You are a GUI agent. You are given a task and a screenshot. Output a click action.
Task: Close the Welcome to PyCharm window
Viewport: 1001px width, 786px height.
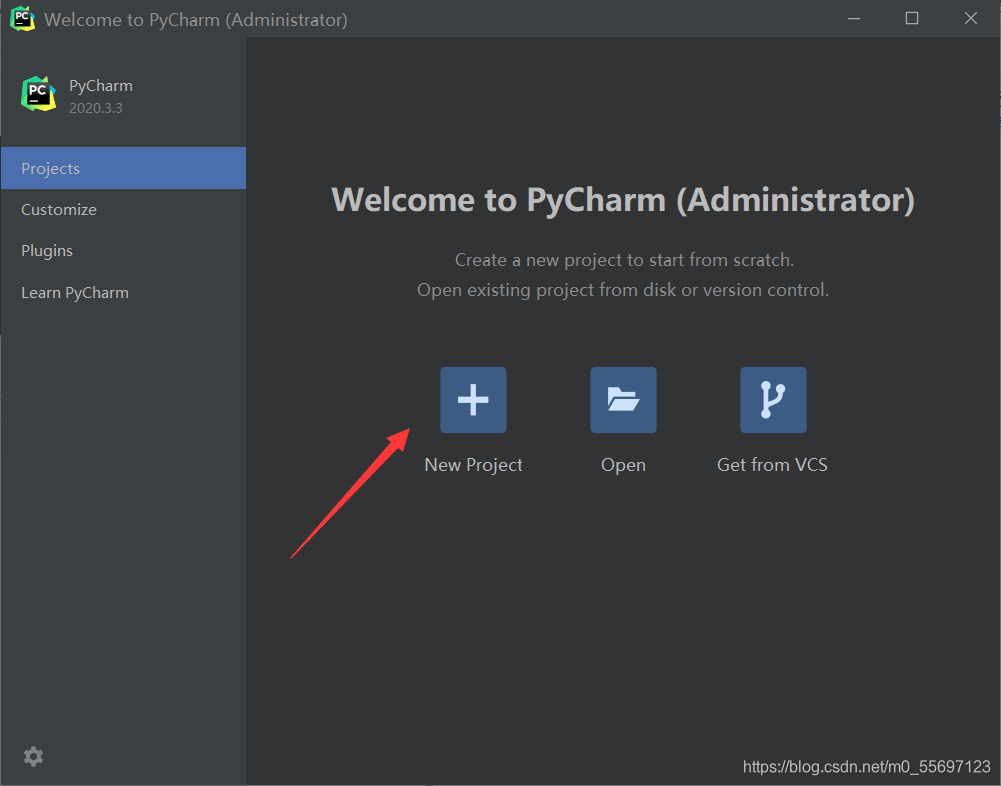970,19
